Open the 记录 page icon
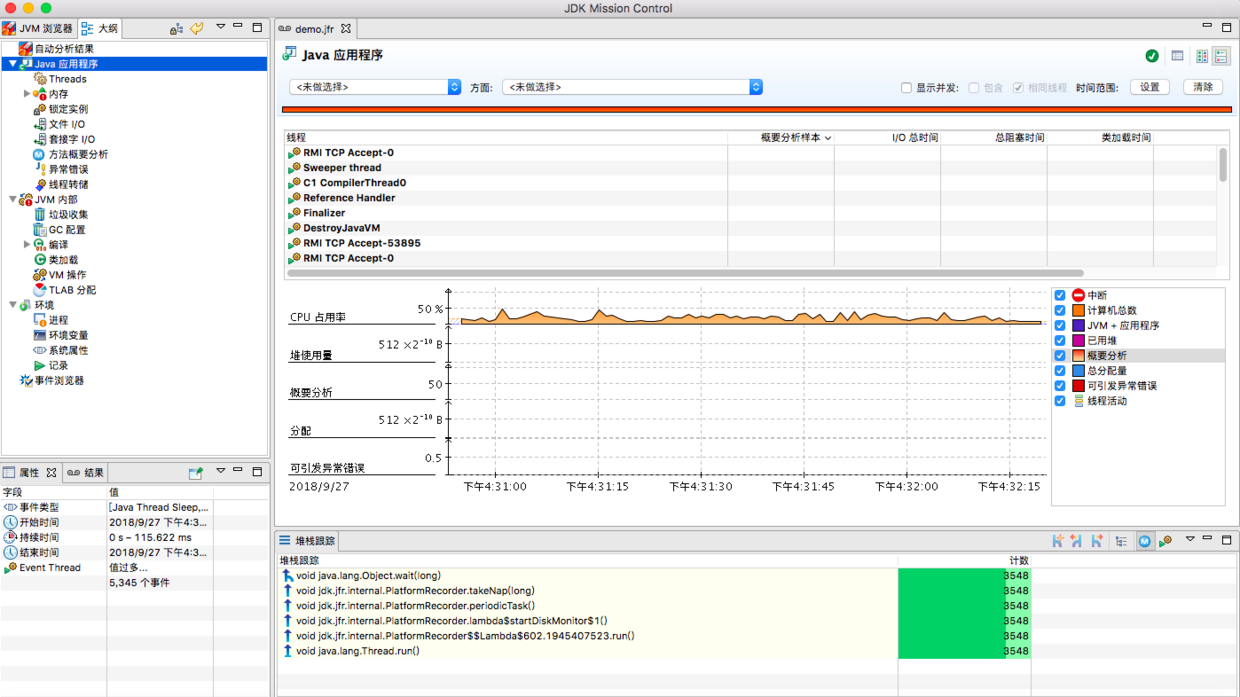 pos(40,365)
